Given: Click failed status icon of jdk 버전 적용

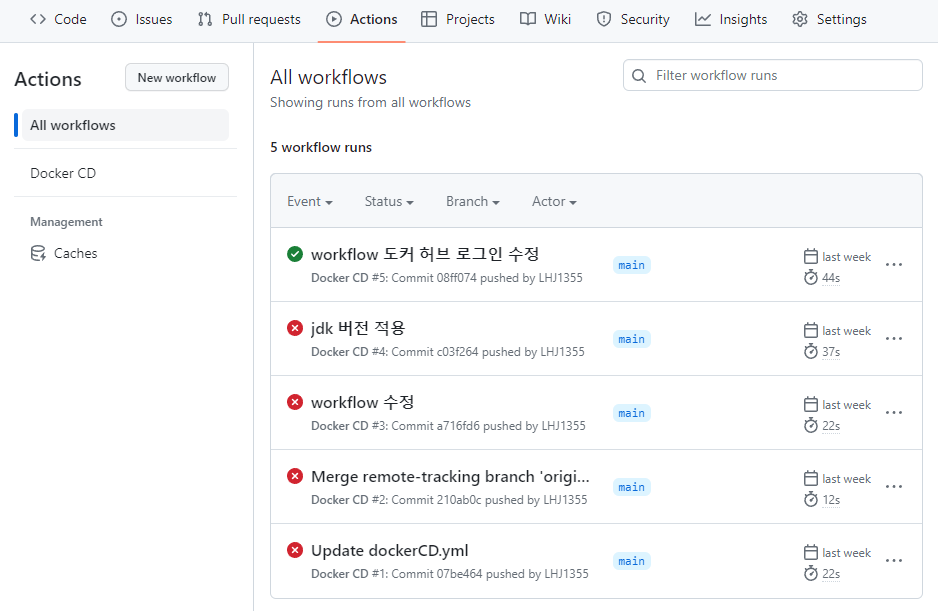Looking at the screenshot, I should pos(295,328).
